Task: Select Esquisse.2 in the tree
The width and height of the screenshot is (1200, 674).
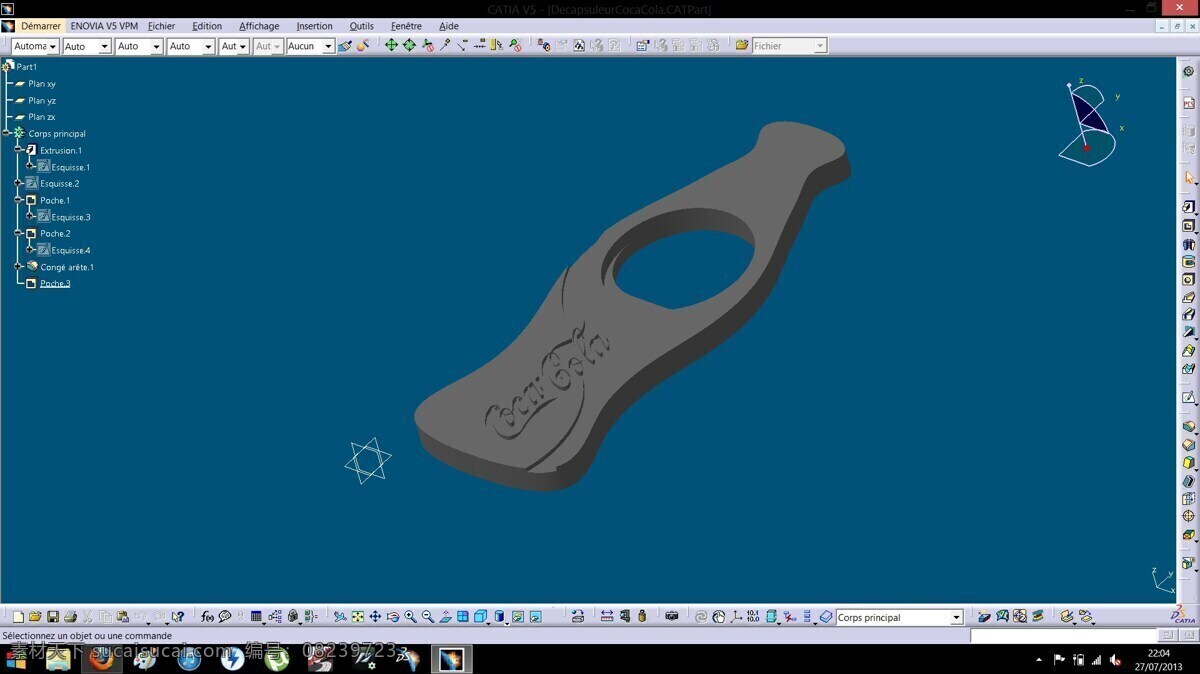Action: tap(60, 183)
